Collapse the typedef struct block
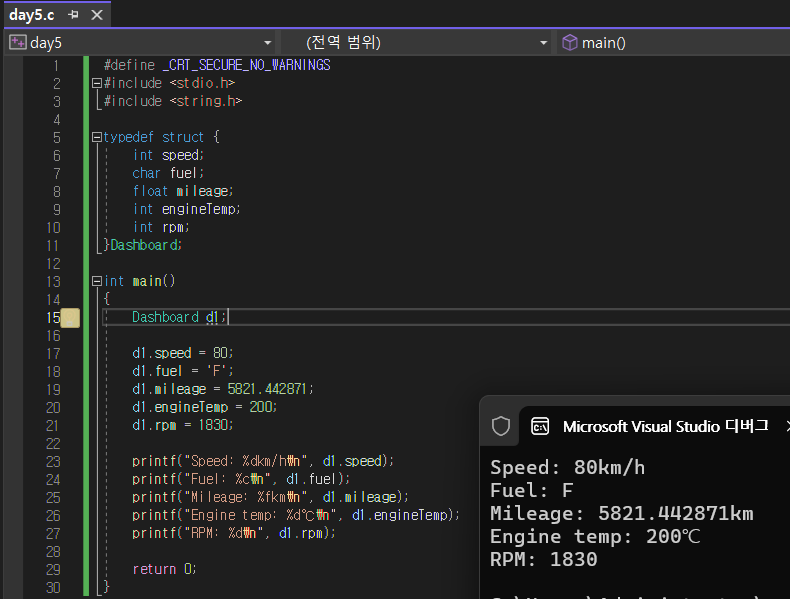Image resolution: width=790 pixels, height=599 pixels. (x=97, y=137)
